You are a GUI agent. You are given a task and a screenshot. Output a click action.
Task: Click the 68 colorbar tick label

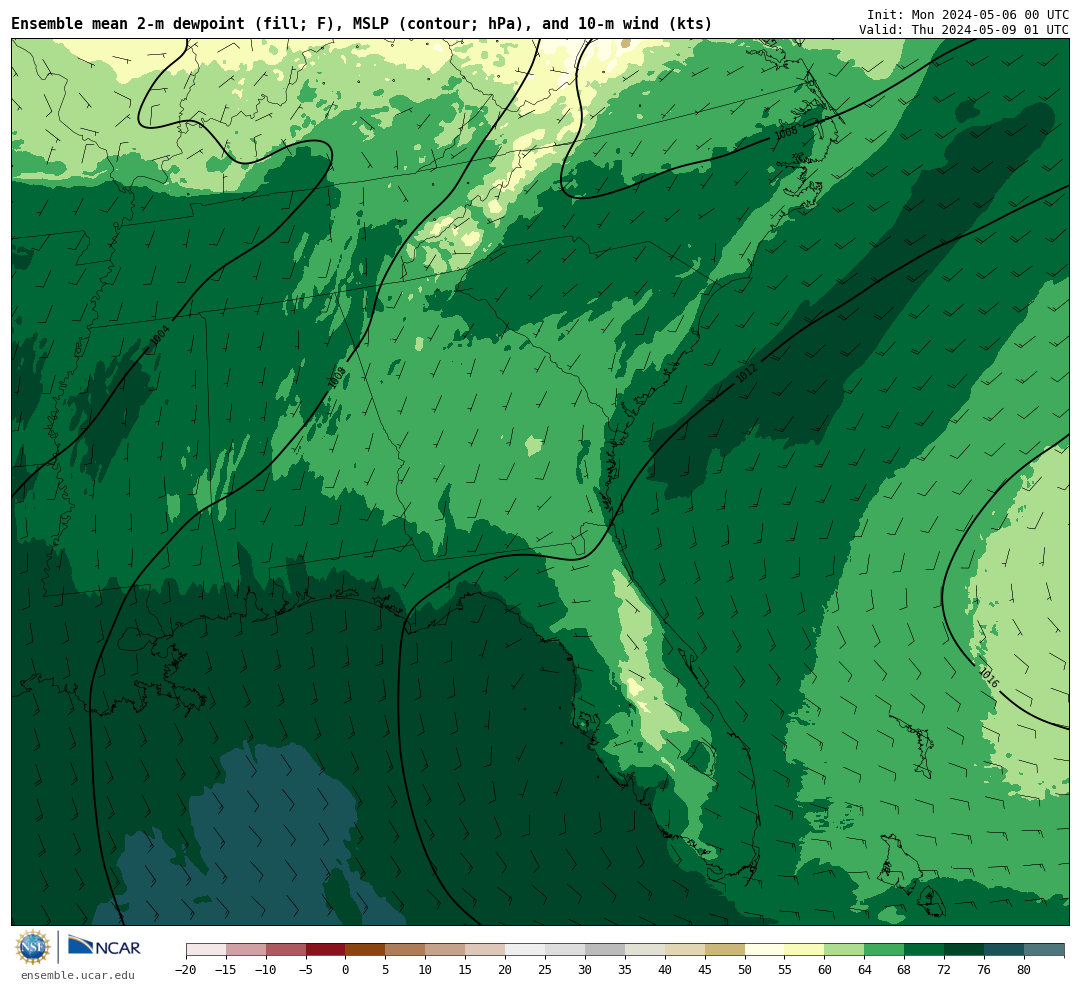[x=905, y=970]
